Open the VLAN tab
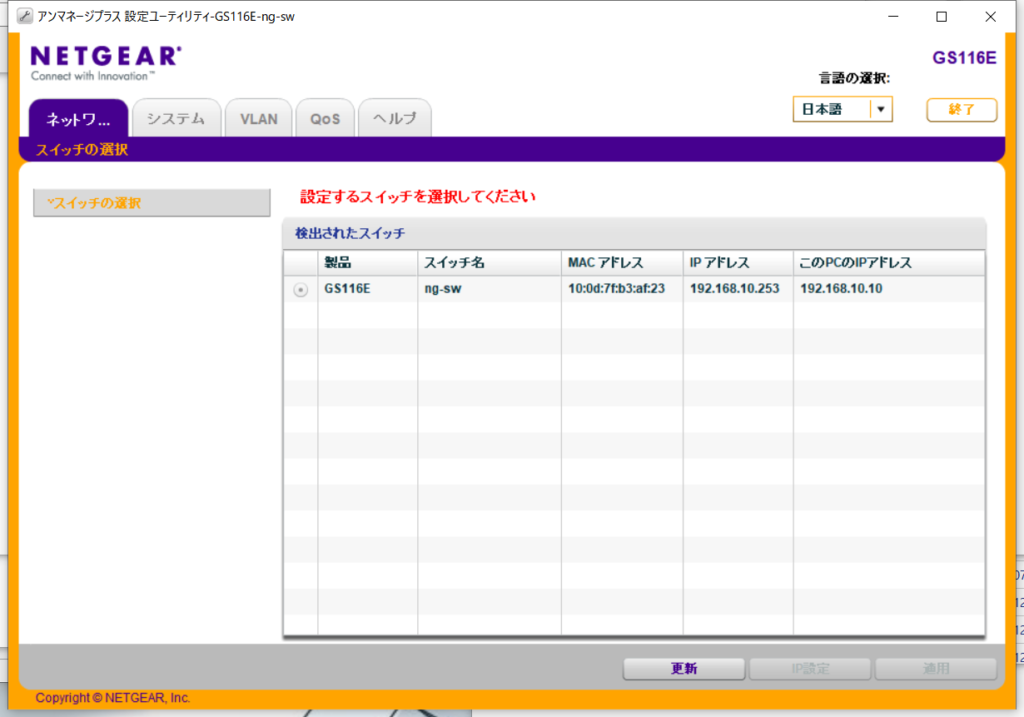The height and width of the screenshot is (717, 1024). coord(259,118)
